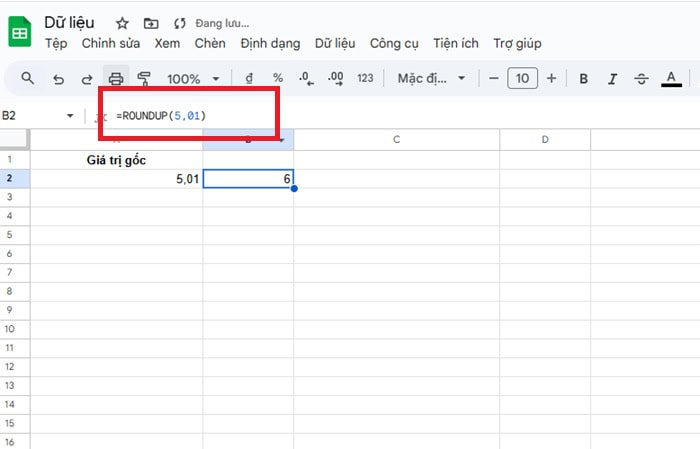Screen dimensions: 700x449
Task: Click the select-all corner box
Action: tap(15, 139)
